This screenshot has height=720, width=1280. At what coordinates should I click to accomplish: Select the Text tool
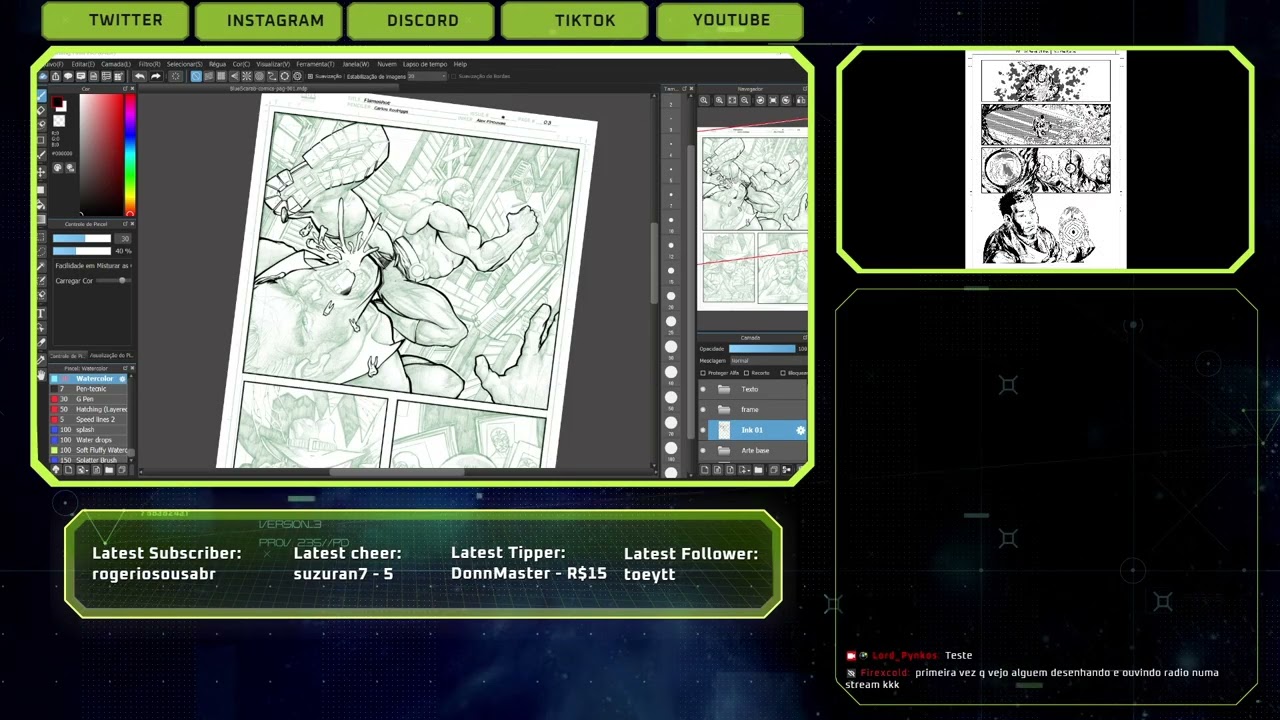[x=41, y=313]
